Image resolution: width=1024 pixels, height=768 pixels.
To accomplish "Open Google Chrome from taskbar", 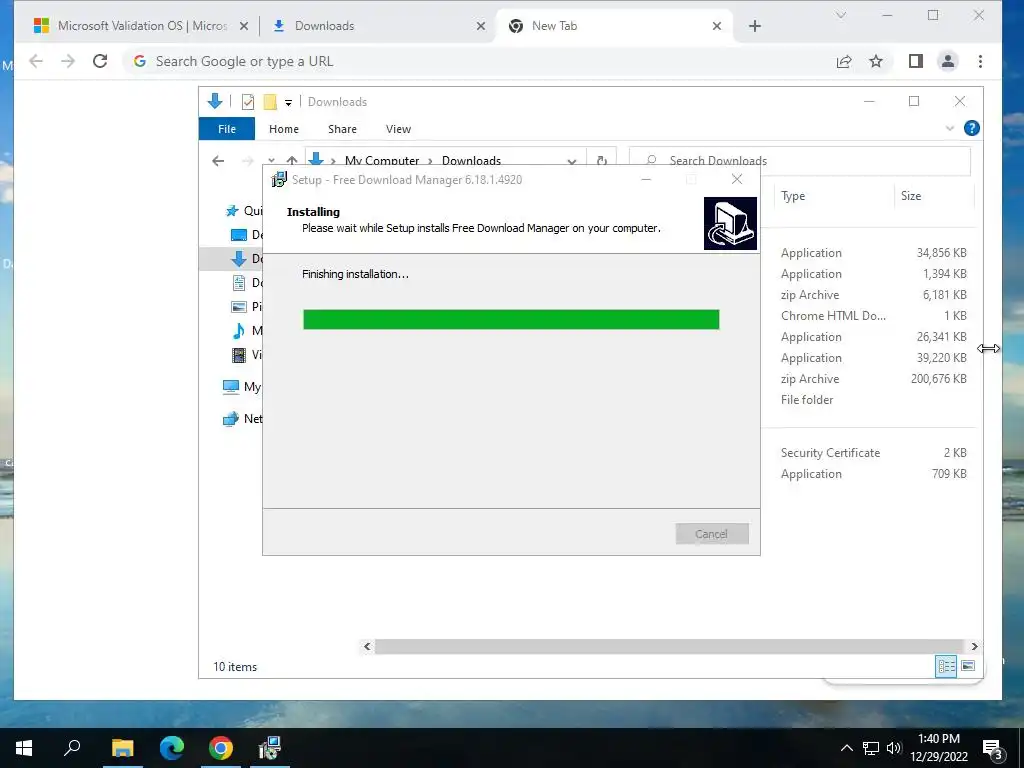I will click(221, 748).
